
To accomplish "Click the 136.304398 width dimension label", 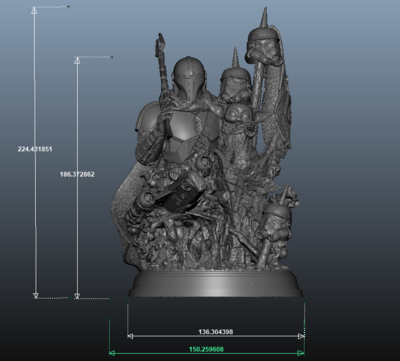I will click(216, 332).
